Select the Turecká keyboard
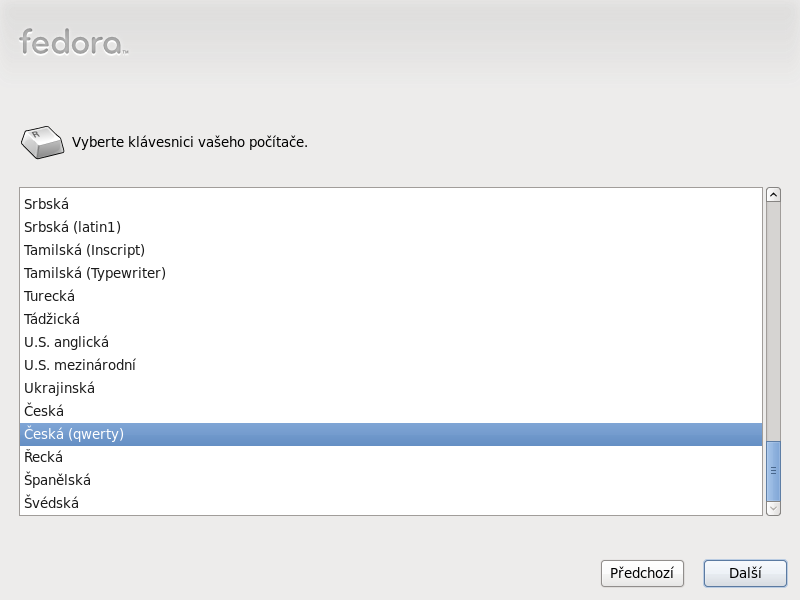Screen dimensions: 800x600 [391, 296]
